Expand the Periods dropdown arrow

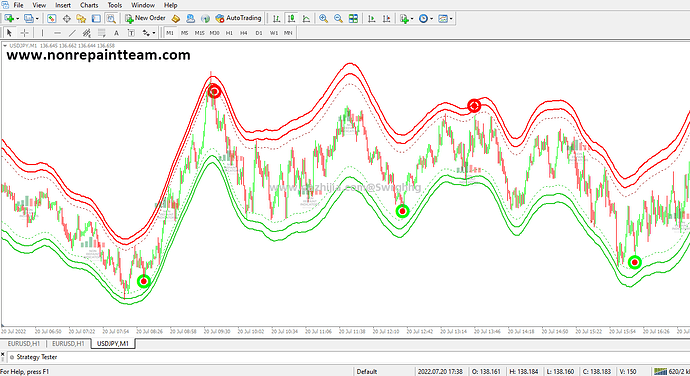(x=431, y=19)
